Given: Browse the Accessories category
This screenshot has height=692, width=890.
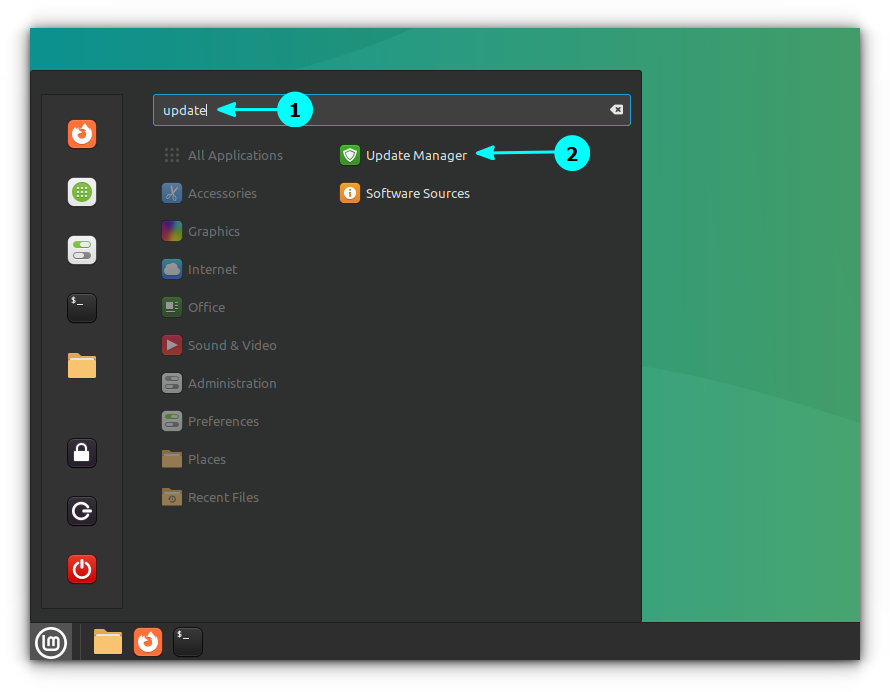Looking at the screenshot, I should pyautogui.click(x=222, y=193).
